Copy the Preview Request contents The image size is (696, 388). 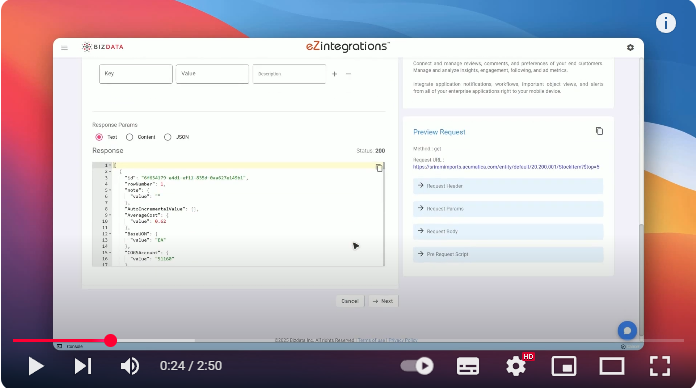599,131
